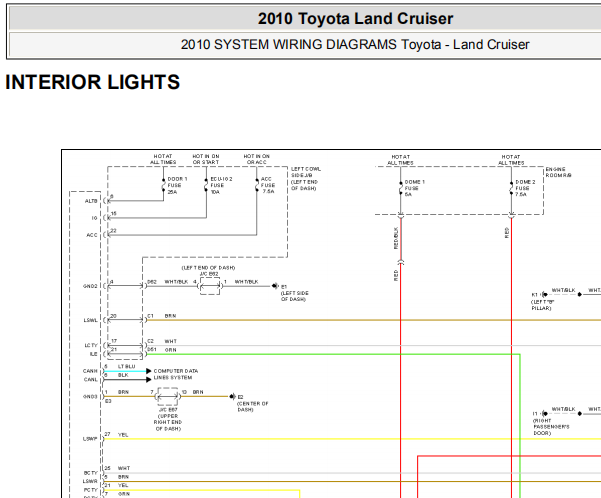Click "HOT IN ON OR START" text
Image resolution: width=601 pixels, height=498 pixels.
206,159
